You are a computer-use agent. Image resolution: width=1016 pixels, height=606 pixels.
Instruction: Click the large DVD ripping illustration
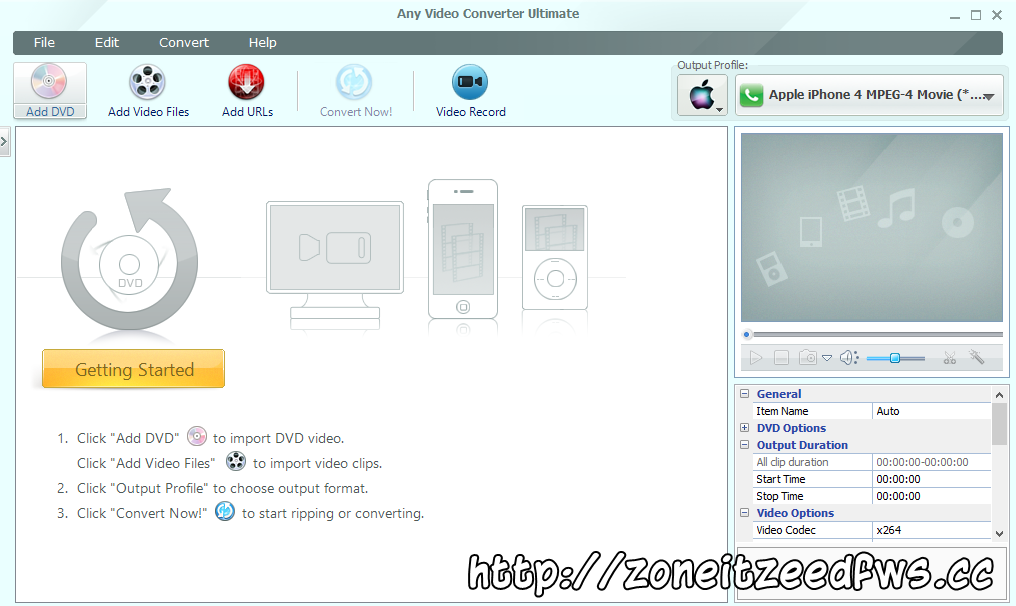pos(130,259)
